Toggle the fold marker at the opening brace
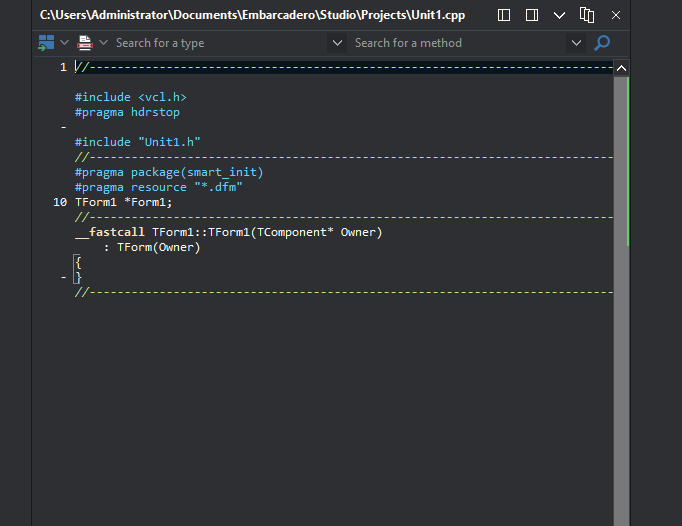Image resolution: width=682 pixels, height=526 pixels. click(x=77, y=262)
